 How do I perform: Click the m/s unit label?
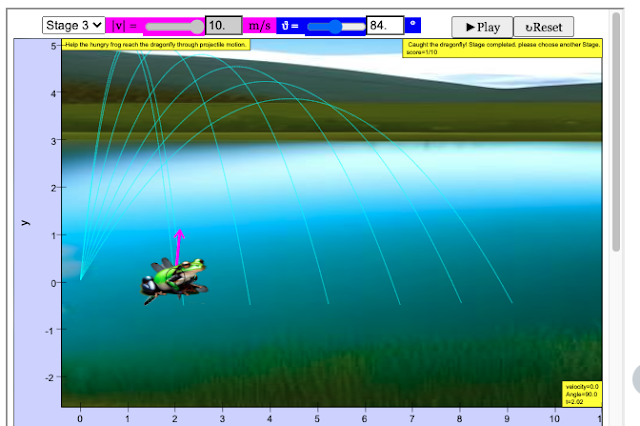tap(260, 26)
